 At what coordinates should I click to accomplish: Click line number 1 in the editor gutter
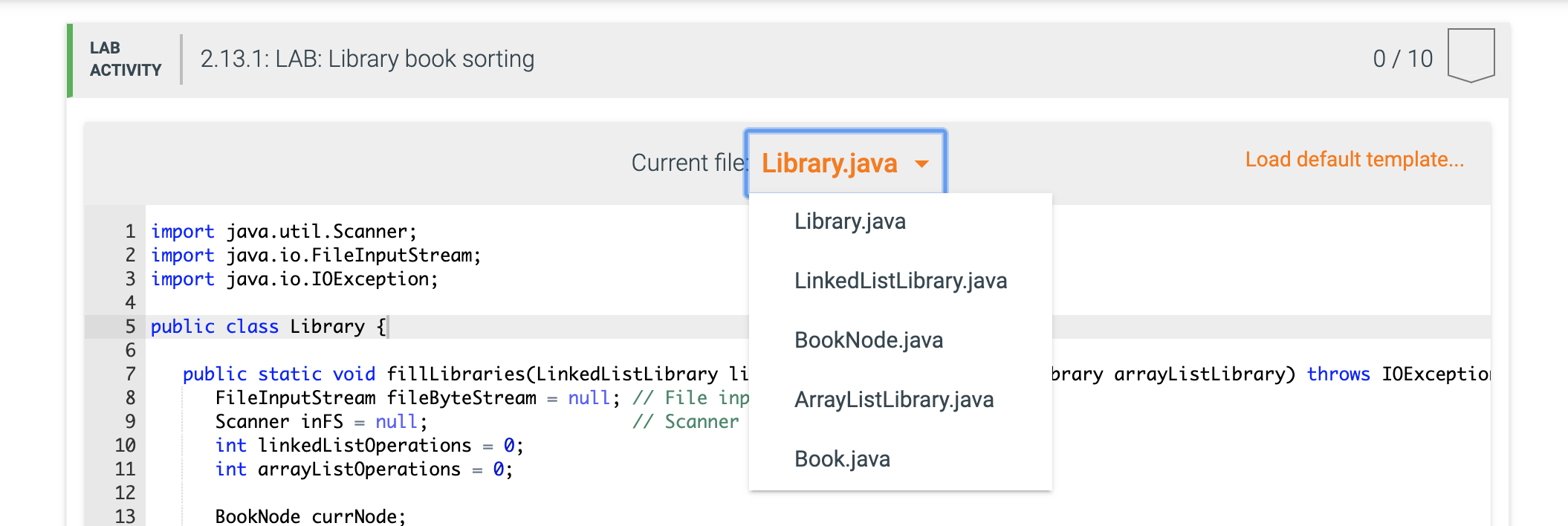tap(131, 232)
